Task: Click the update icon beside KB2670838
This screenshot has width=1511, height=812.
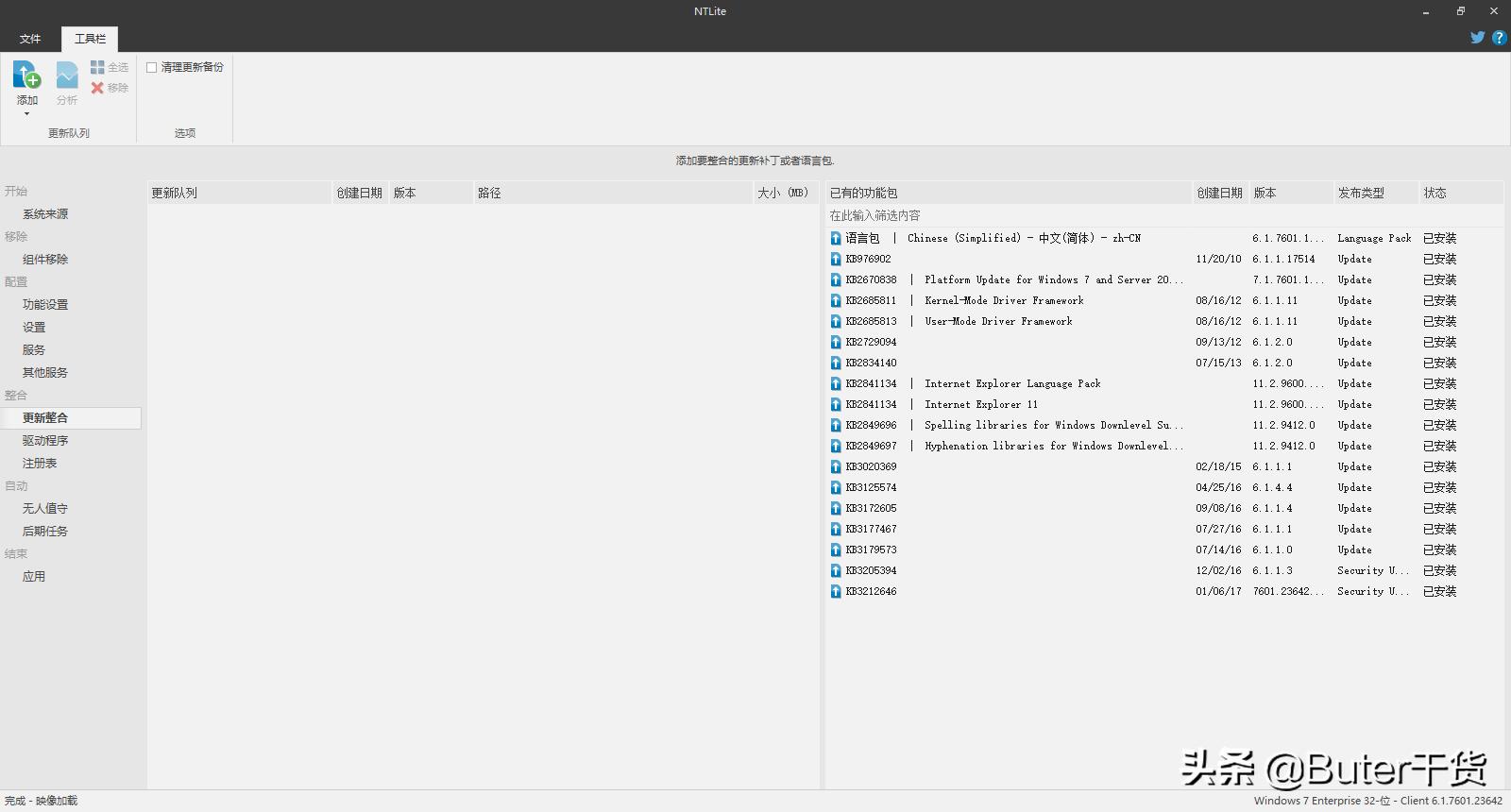Action: (836, 279)
